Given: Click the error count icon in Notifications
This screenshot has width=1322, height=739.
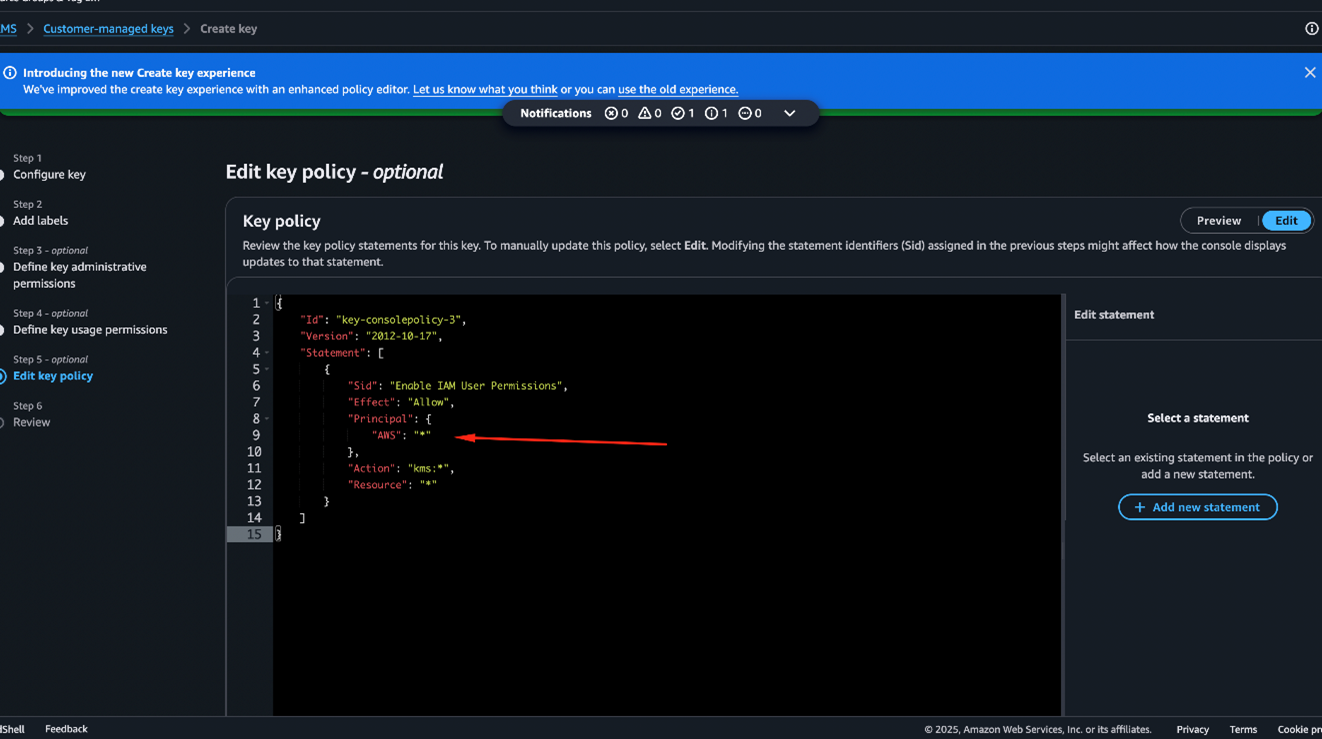Looking at the screenshot, I should click(611, 114).
